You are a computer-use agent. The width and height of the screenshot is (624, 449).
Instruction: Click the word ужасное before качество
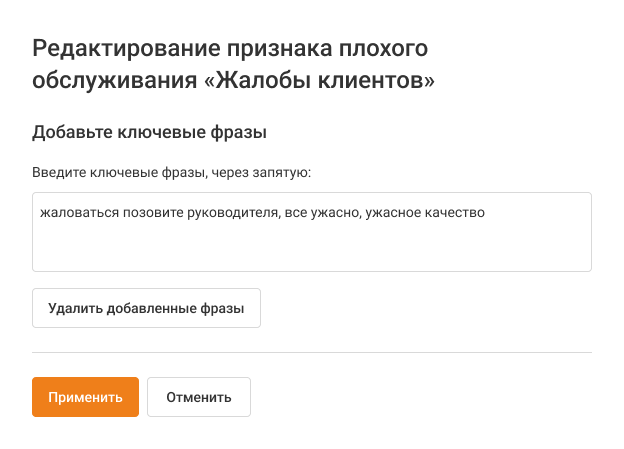(395, 212)
